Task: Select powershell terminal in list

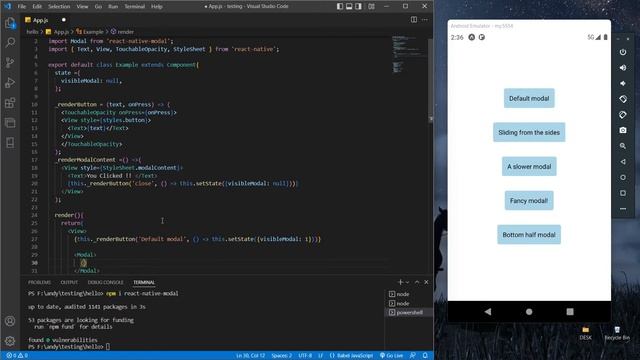Action: [x=408, y=313]
